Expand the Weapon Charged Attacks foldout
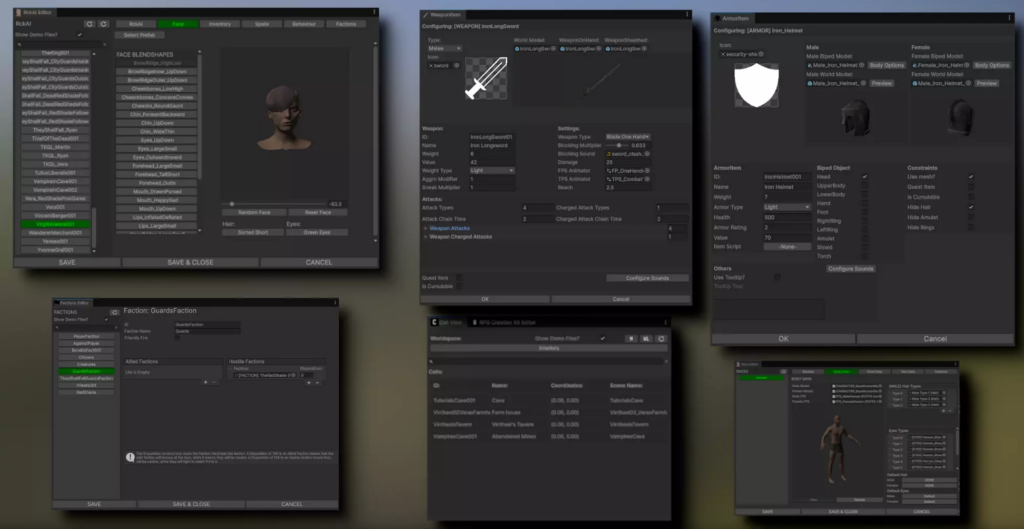This screenshot has width=1024, height=529. [x=425, y=236]
